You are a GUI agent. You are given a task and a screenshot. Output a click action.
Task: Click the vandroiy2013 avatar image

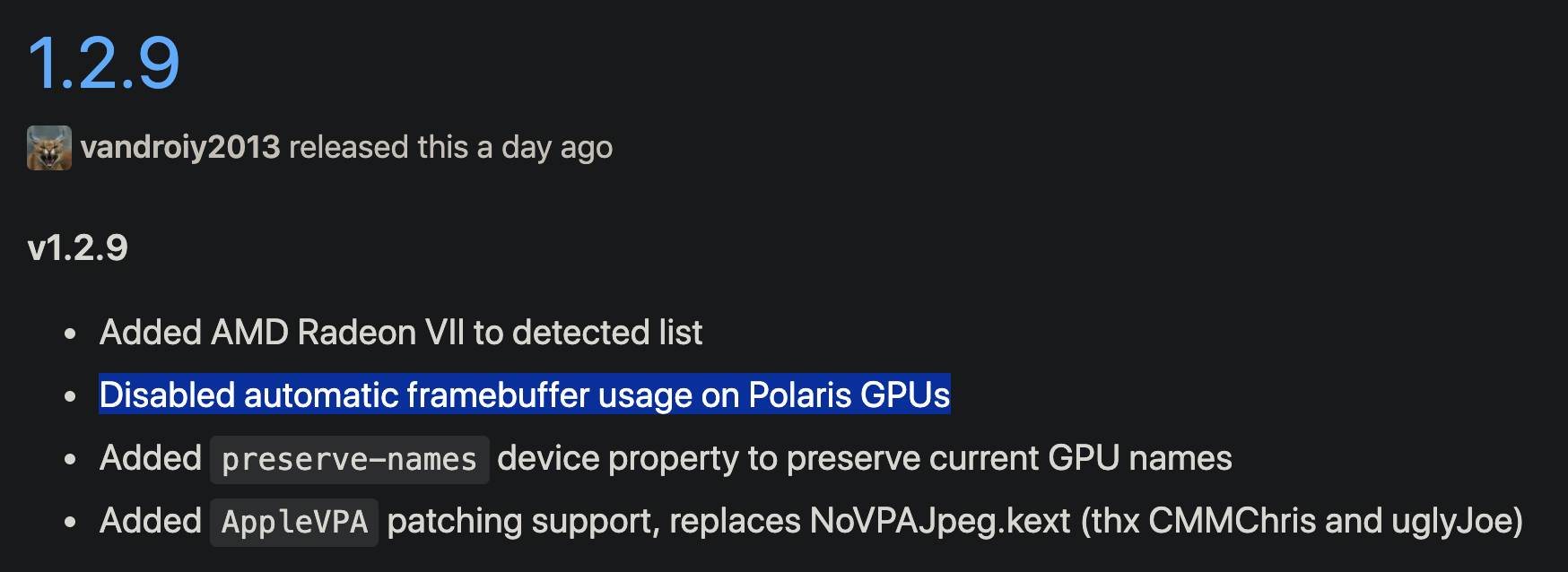coord(48,148)
